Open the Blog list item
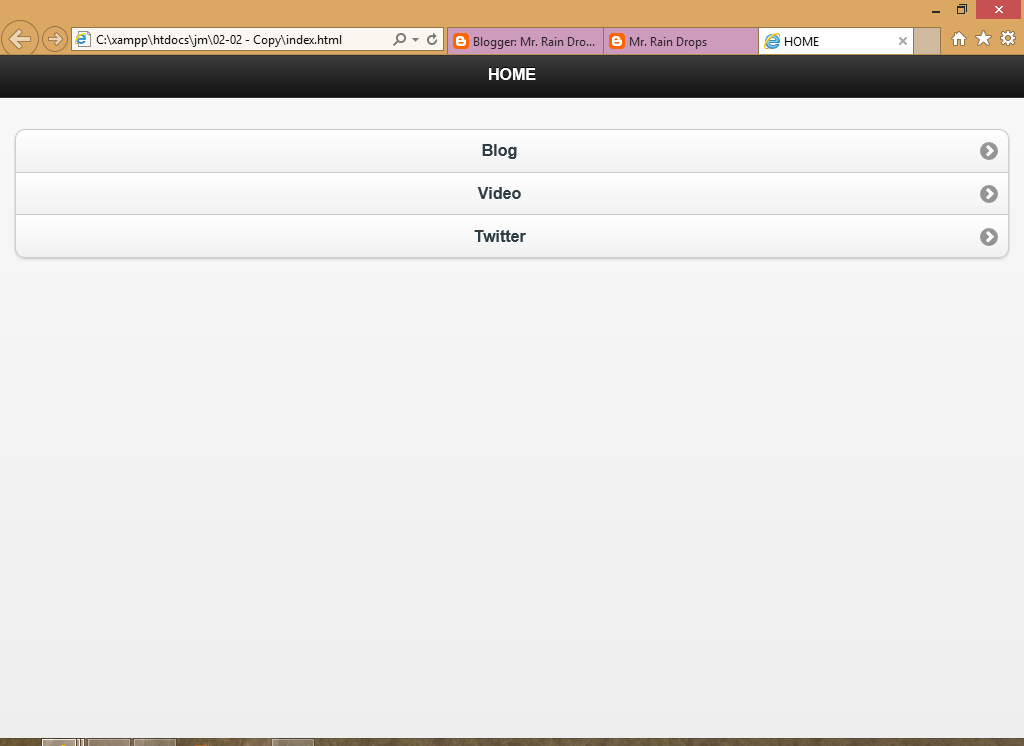 pyautogui.click(x=512, y=151)
